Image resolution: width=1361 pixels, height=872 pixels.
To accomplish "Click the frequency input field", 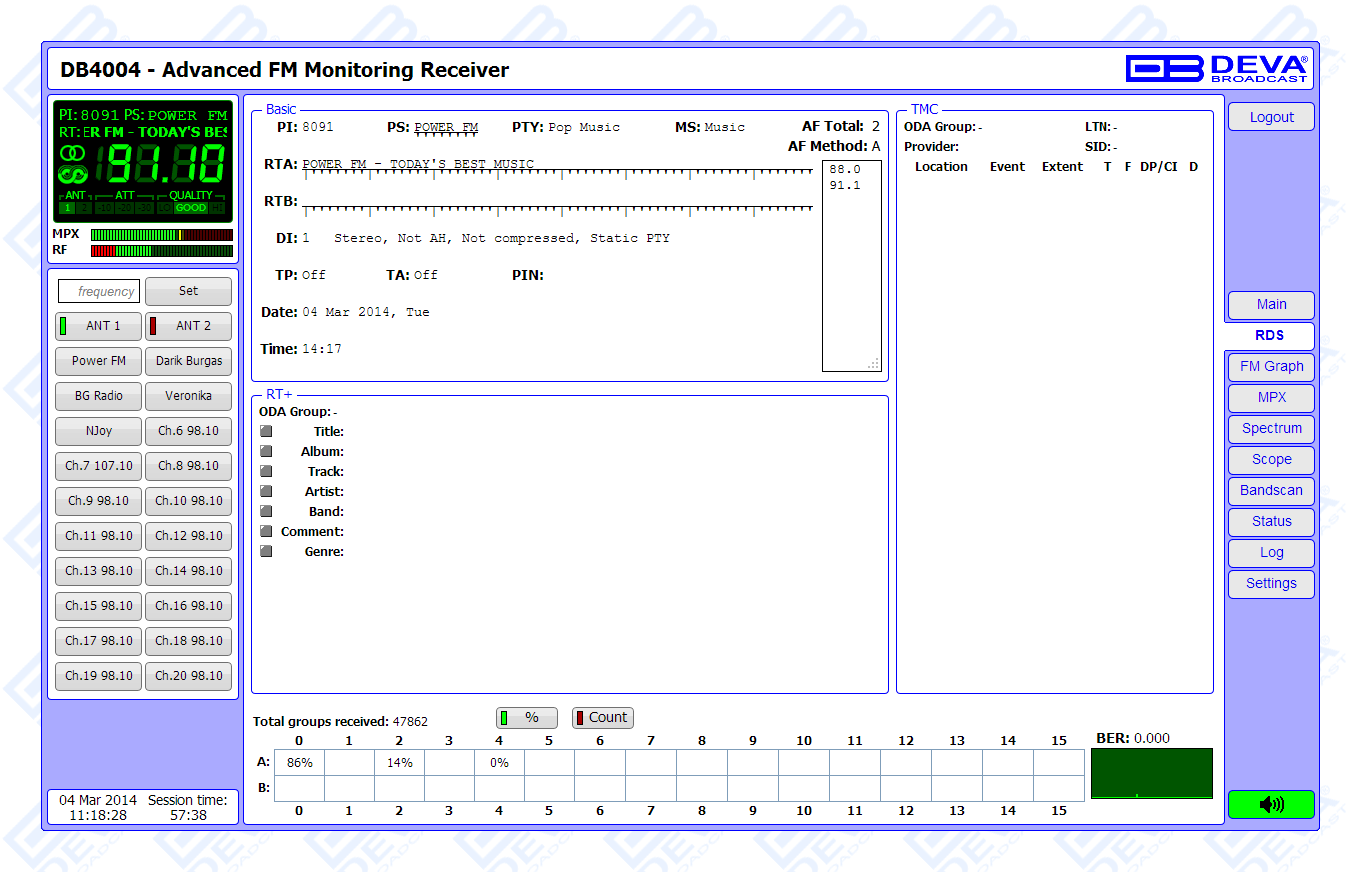I will tap(99, 291).
